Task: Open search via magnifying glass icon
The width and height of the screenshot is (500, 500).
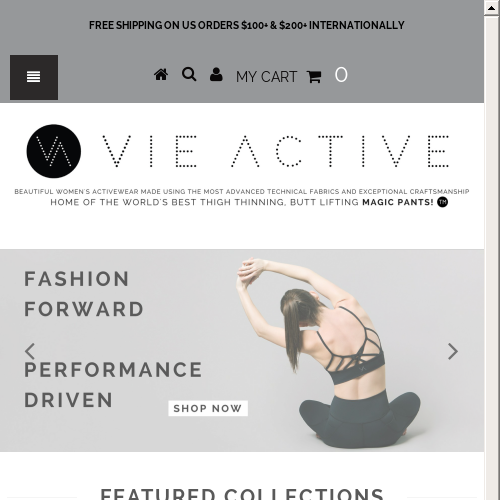Action: (189, 74)
